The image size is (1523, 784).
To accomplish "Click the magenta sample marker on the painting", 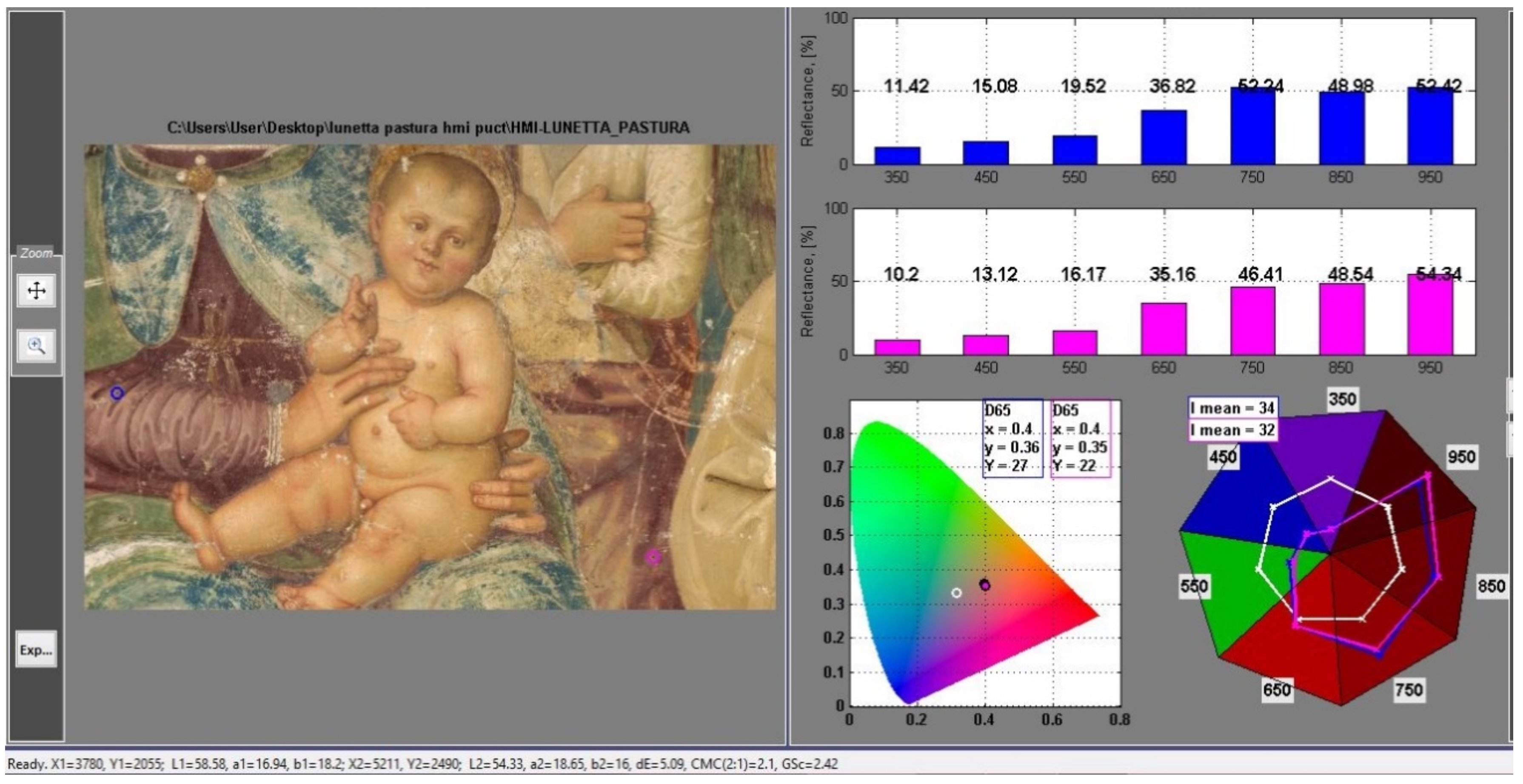I will coord(653,557).
